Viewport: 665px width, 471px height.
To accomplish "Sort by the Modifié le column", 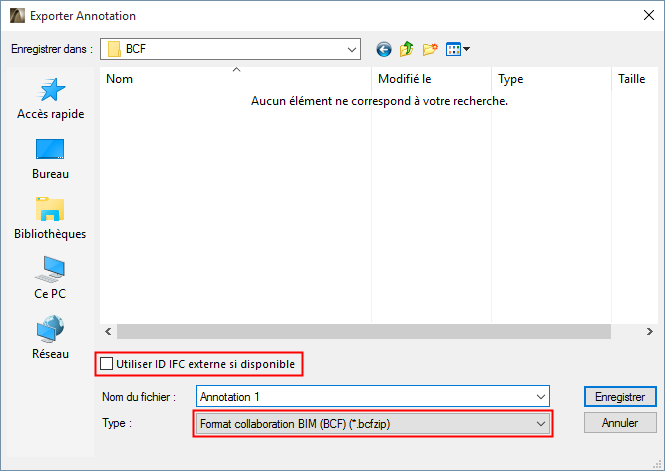I will (x=430, y=79).
